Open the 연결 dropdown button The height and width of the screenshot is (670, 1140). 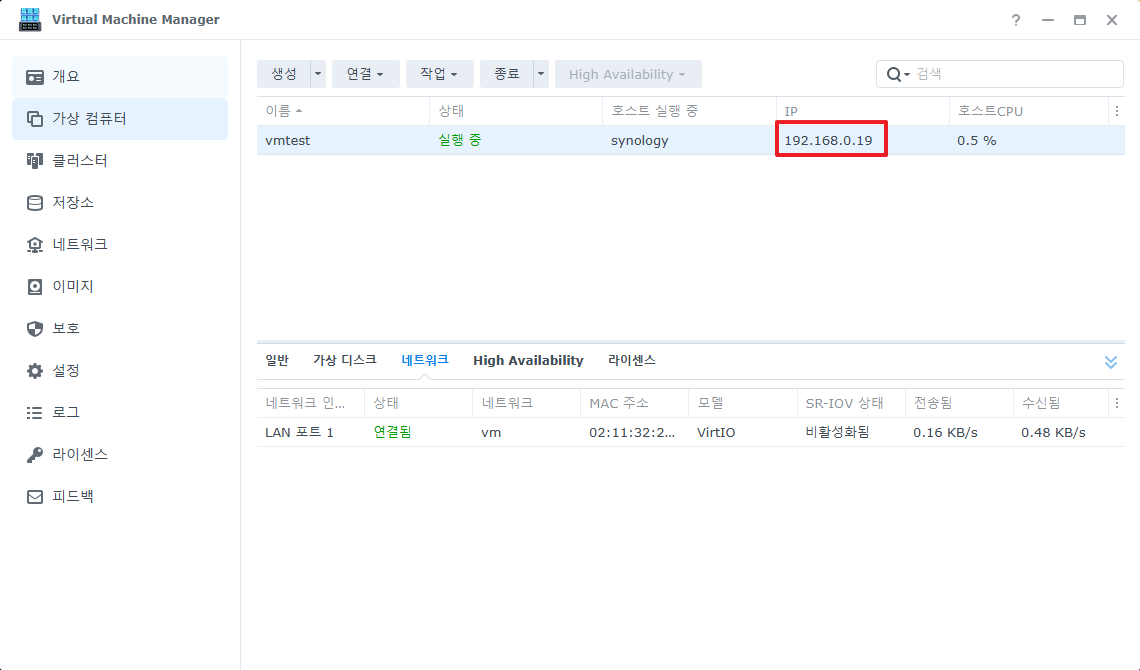tap(366, 74)
